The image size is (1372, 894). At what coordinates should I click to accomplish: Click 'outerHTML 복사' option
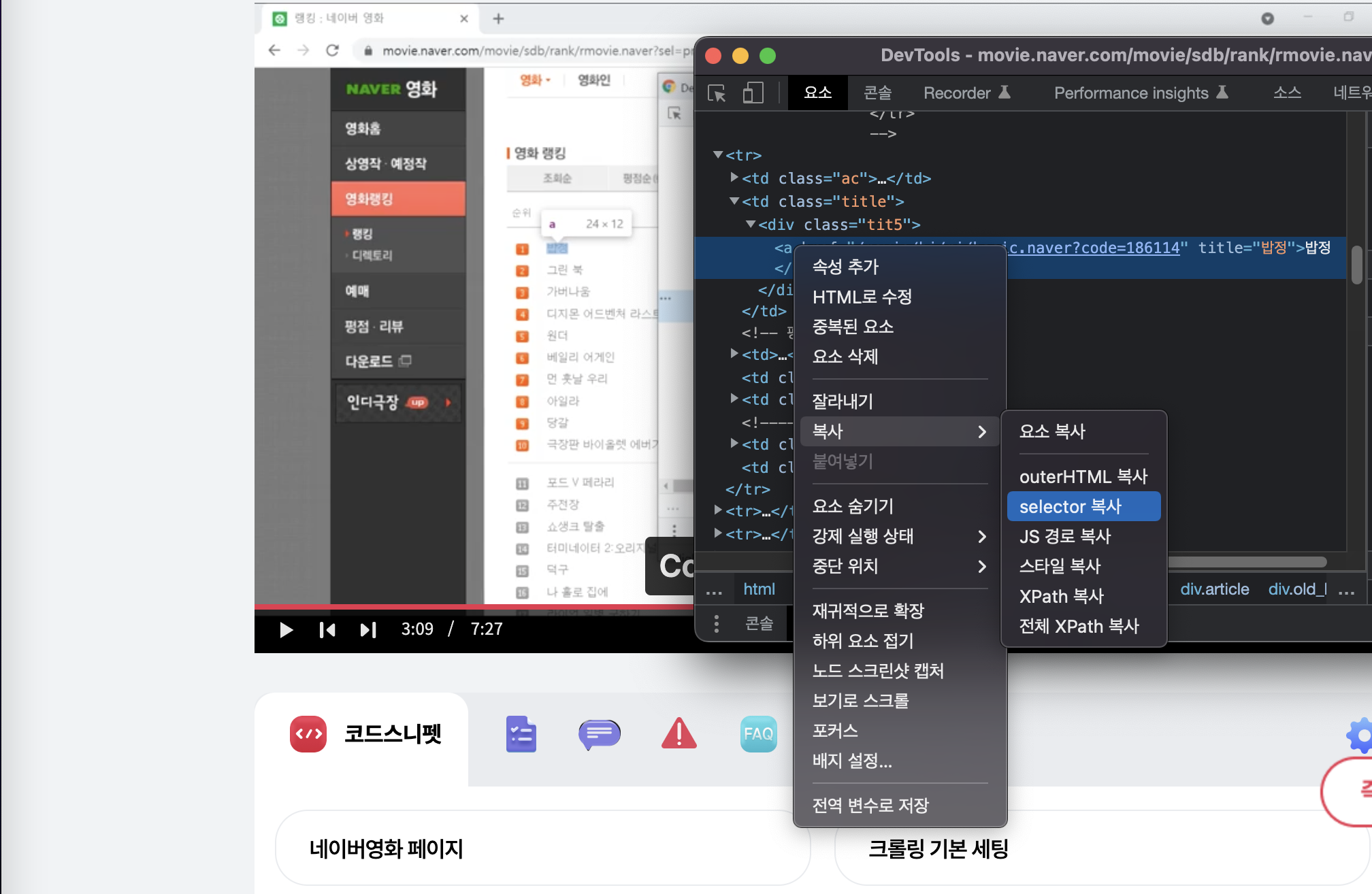point(1083,477)
